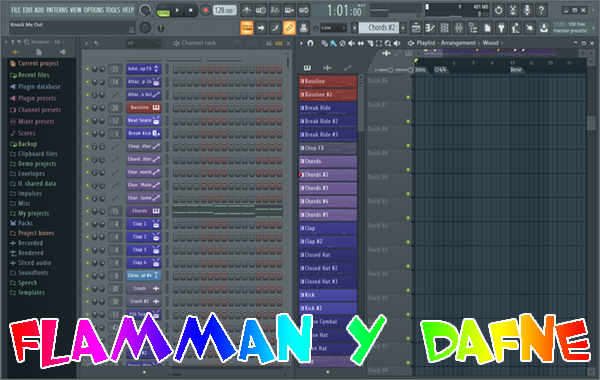Viewport: 600px width, 380px height.
Task: Open the help question mark icon
Action: click(541, 10)
